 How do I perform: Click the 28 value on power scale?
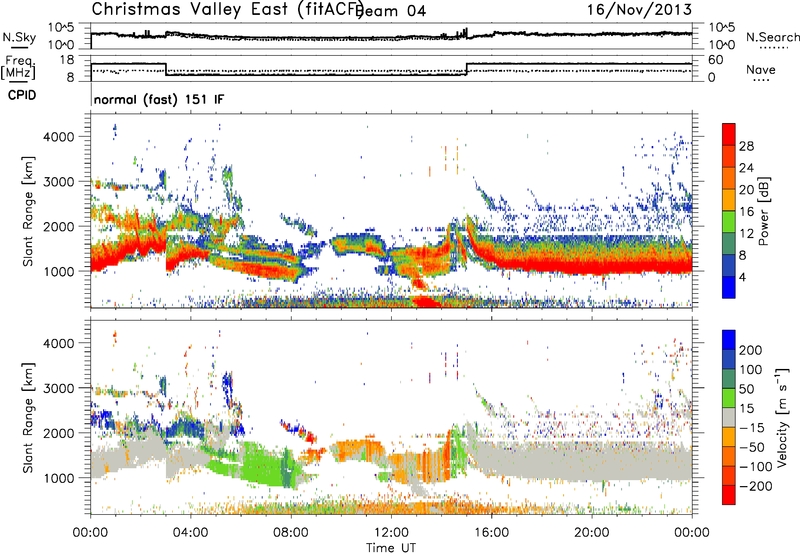pos(746,146)
